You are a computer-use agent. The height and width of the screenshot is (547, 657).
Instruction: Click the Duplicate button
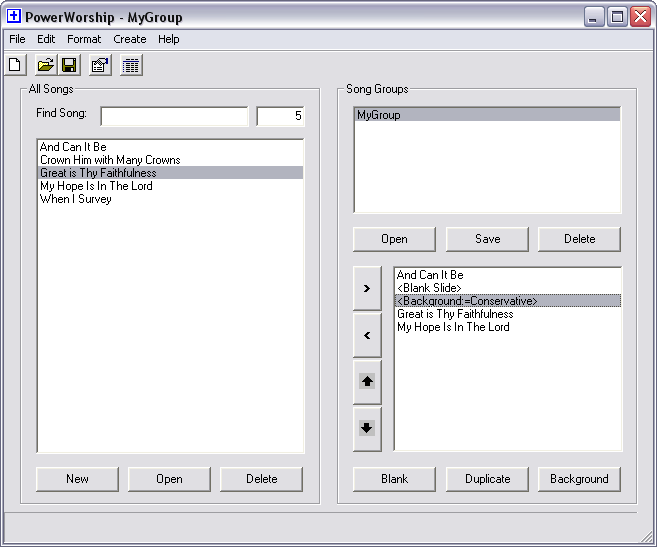[487, 479]
